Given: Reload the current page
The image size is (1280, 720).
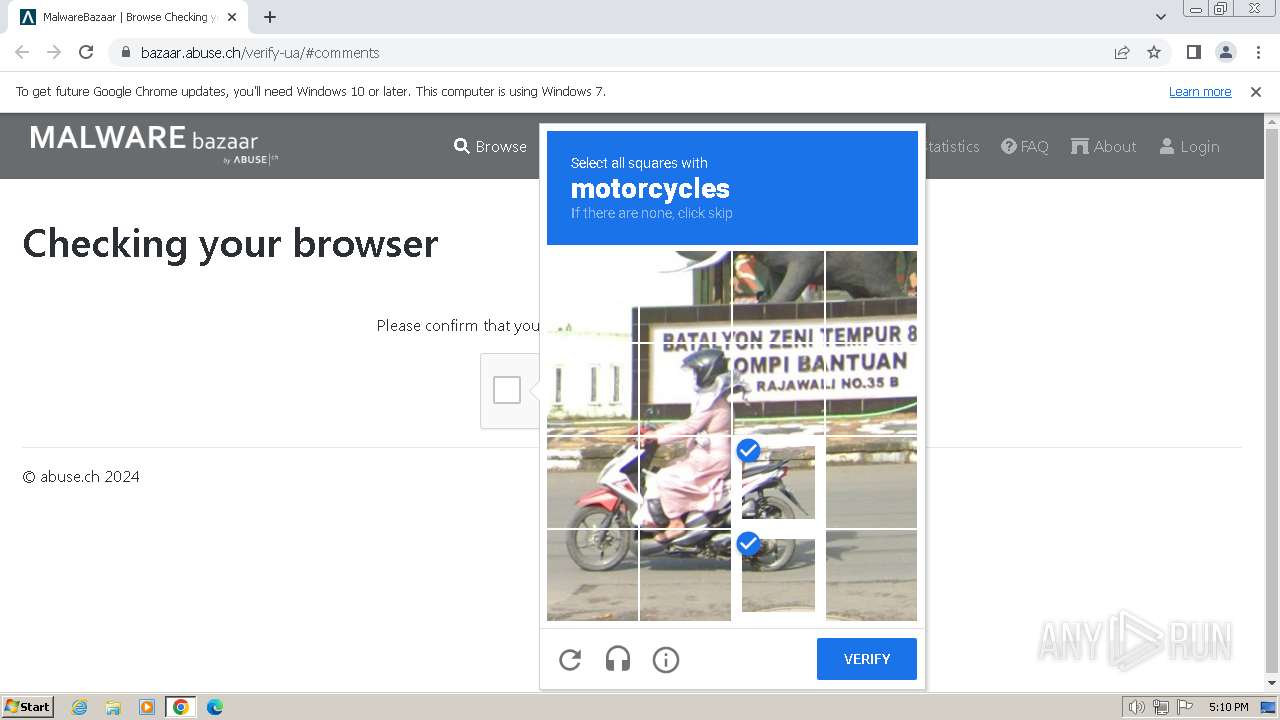Looking at the screenshot, I should point(86,52).
